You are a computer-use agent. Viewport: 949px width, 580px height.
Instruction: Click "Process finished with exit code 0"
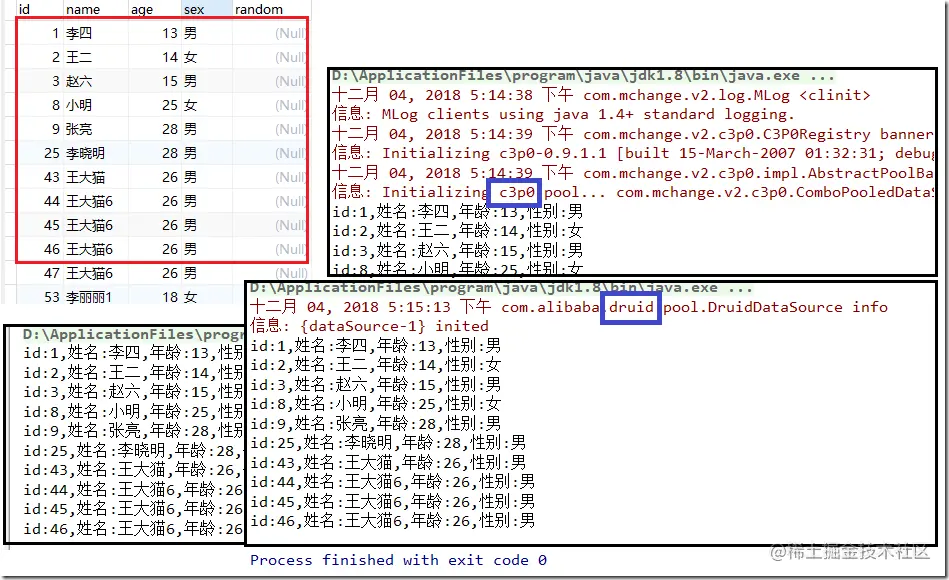(398, 560)
